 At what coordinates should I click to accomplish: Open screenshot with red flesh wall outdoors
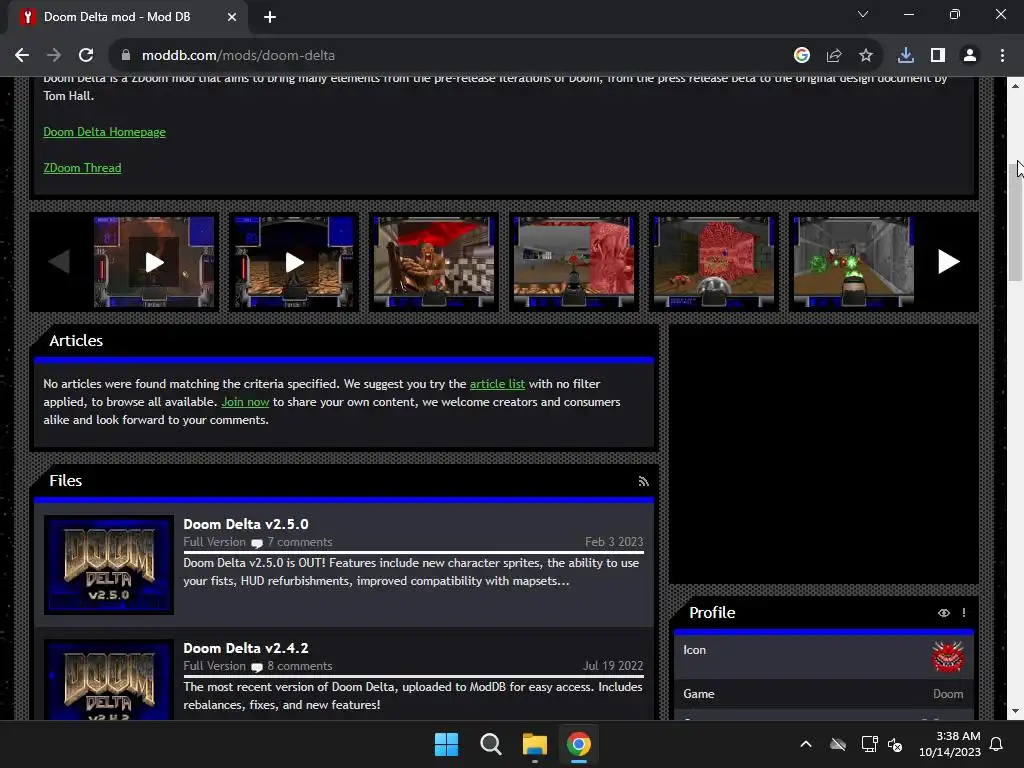coord(573,262)
